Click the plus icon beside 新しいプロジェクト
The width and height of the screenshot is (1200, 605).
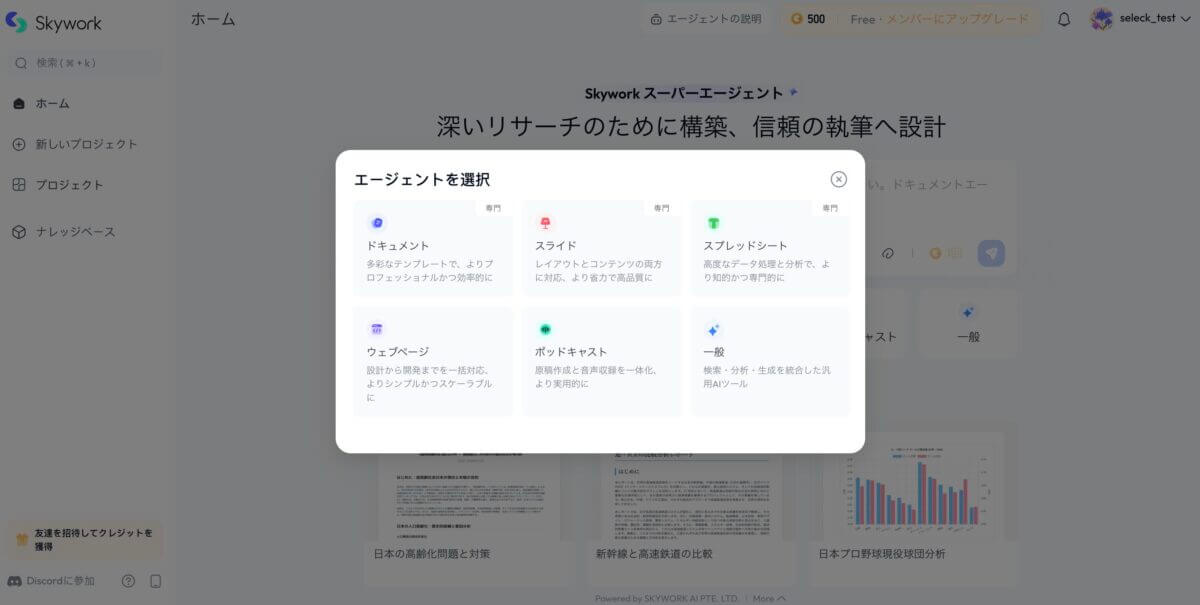[19, 144]
